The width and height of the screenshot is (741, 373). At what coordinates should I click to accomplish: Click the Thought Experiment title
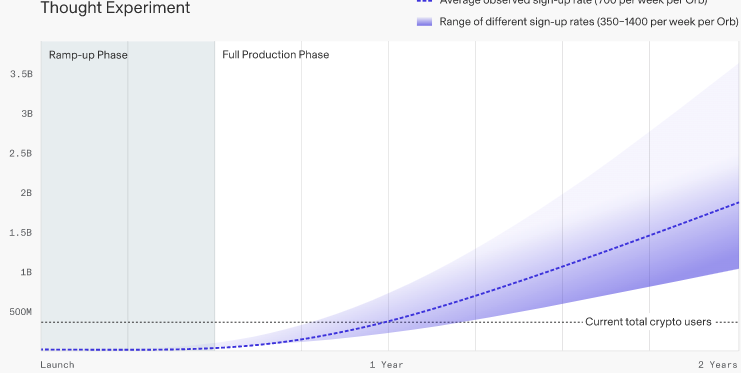pyautogui.click(x=115, y=8)
